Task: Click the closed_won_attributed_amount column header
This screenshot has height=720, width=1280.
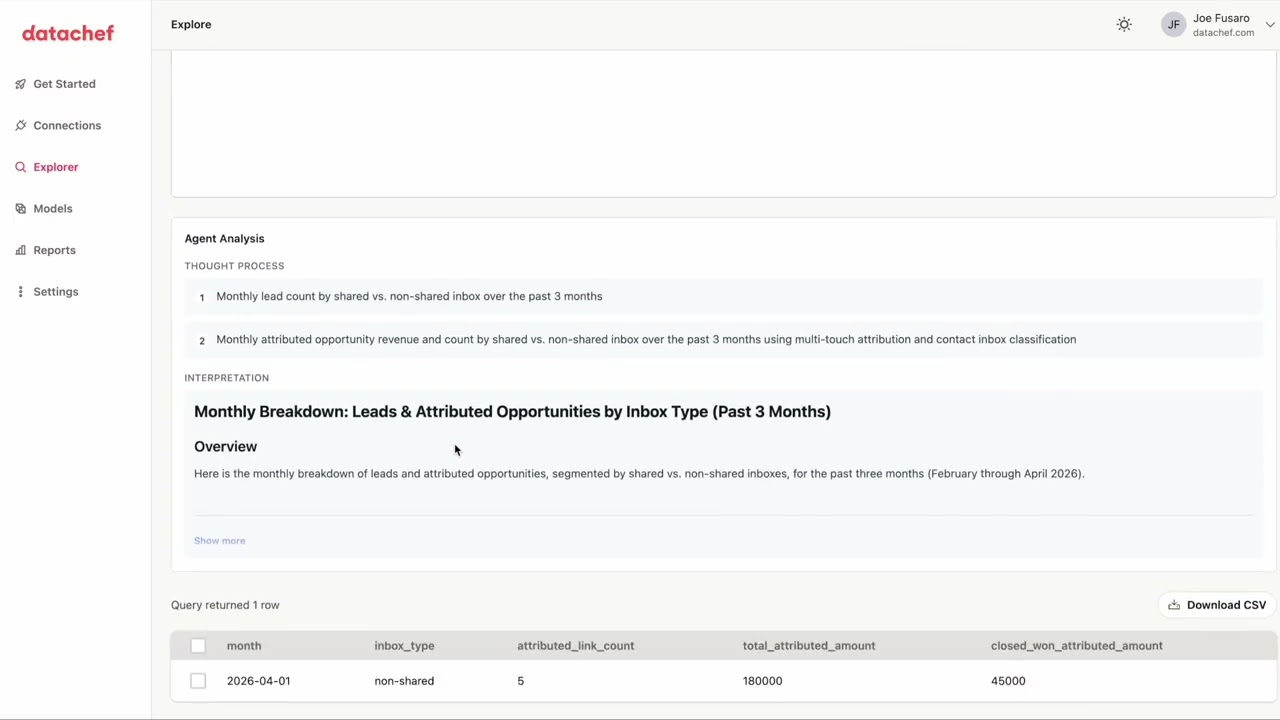Action: (x=1076, y=646)
